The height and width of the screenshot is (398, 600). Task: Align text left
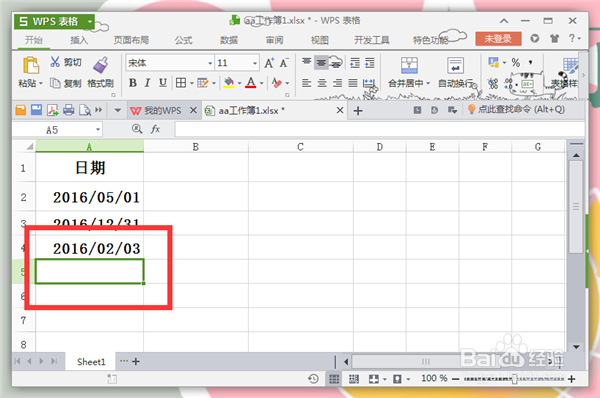(306, 83)
